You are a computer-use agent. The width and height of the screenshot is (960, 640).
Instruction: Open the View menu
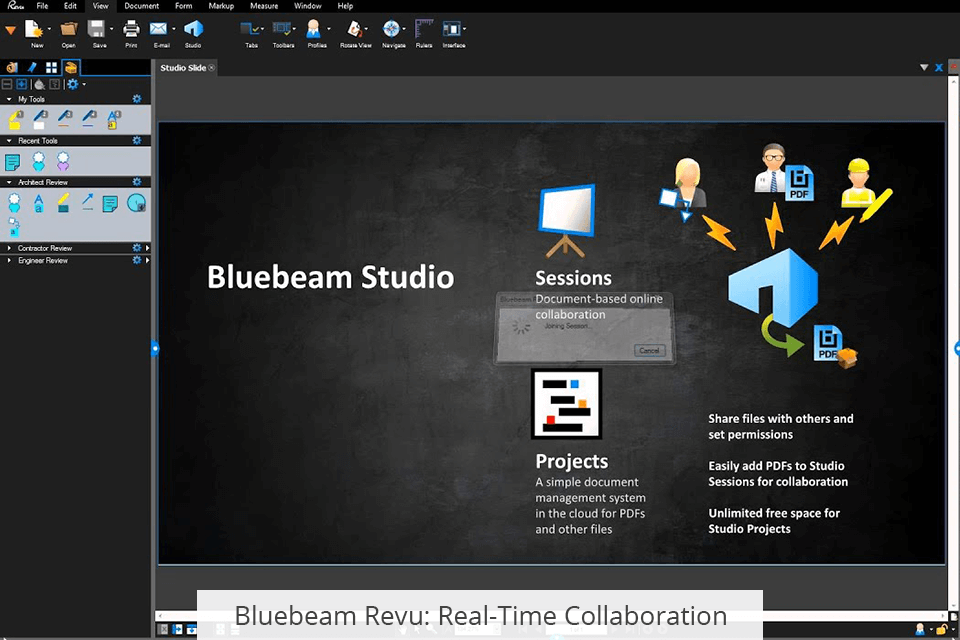(x=100, y=6)
